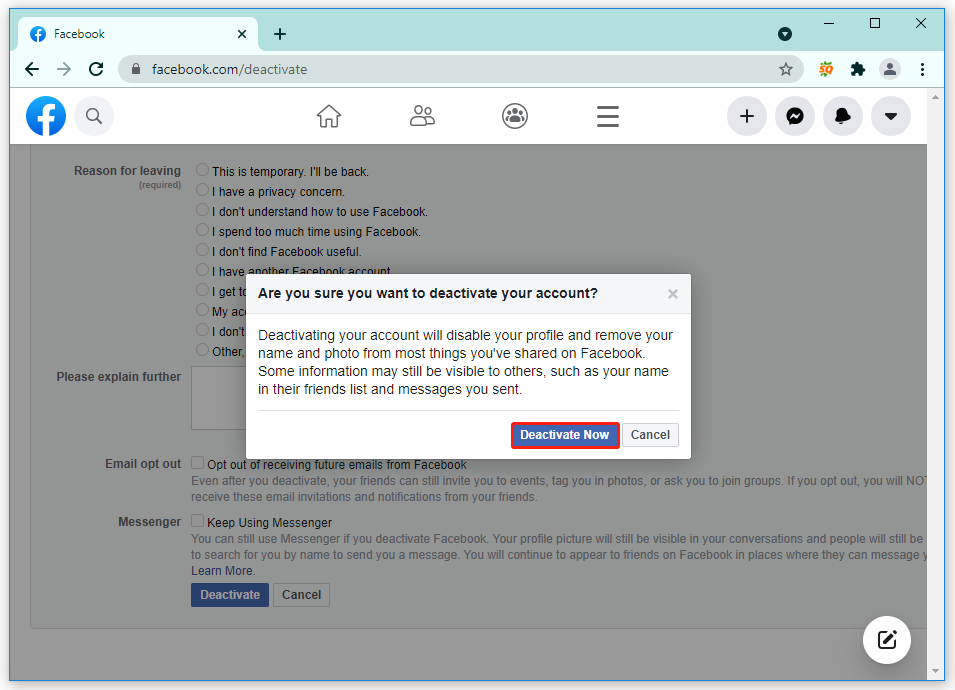Bookmark this page with star icon
Screen dimensions: 955x690
tap(786, 69)
